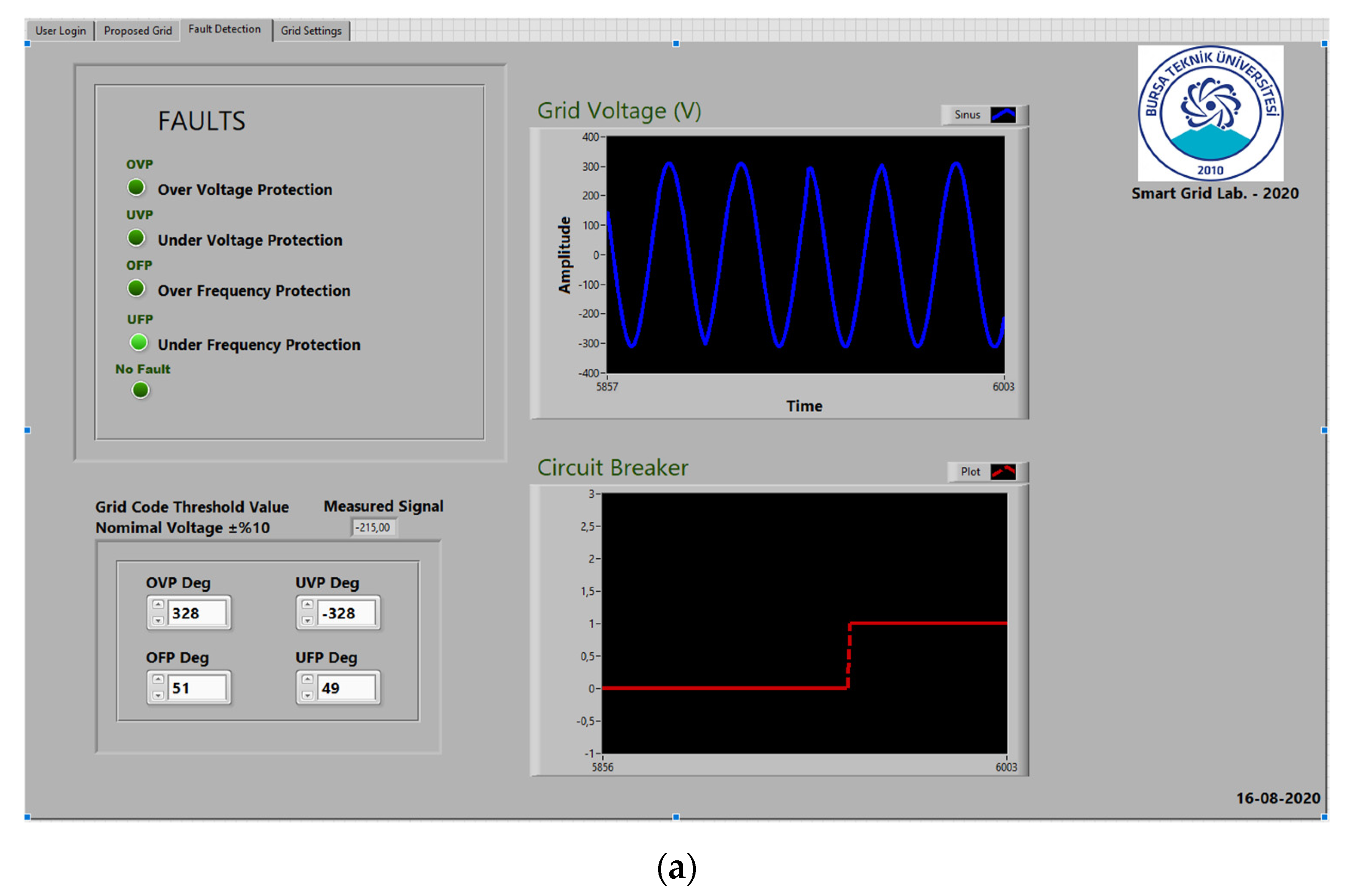Screen dimensions: 1348x896
Task: Click the Under Voltage Protection LED indicator
Action: click(x=135, y=238)
